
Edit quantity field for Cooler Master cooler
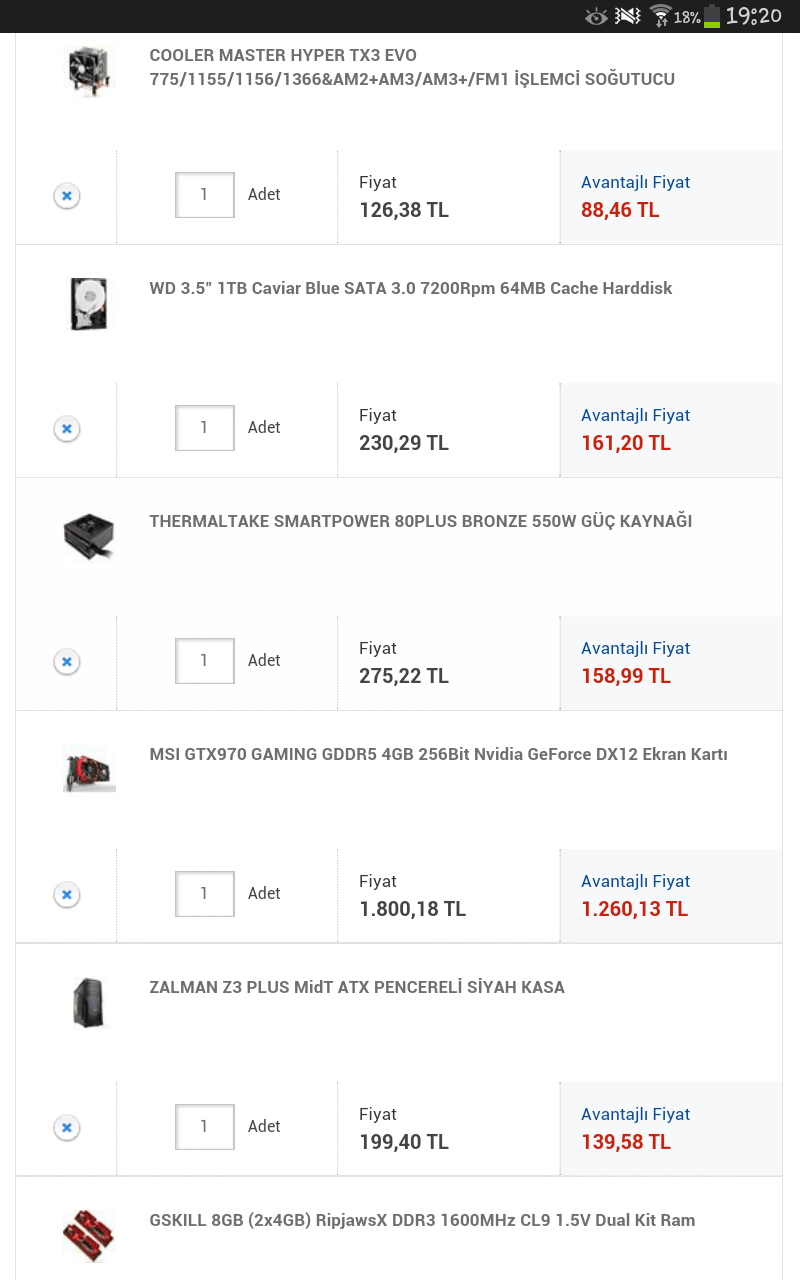(204, 195)
